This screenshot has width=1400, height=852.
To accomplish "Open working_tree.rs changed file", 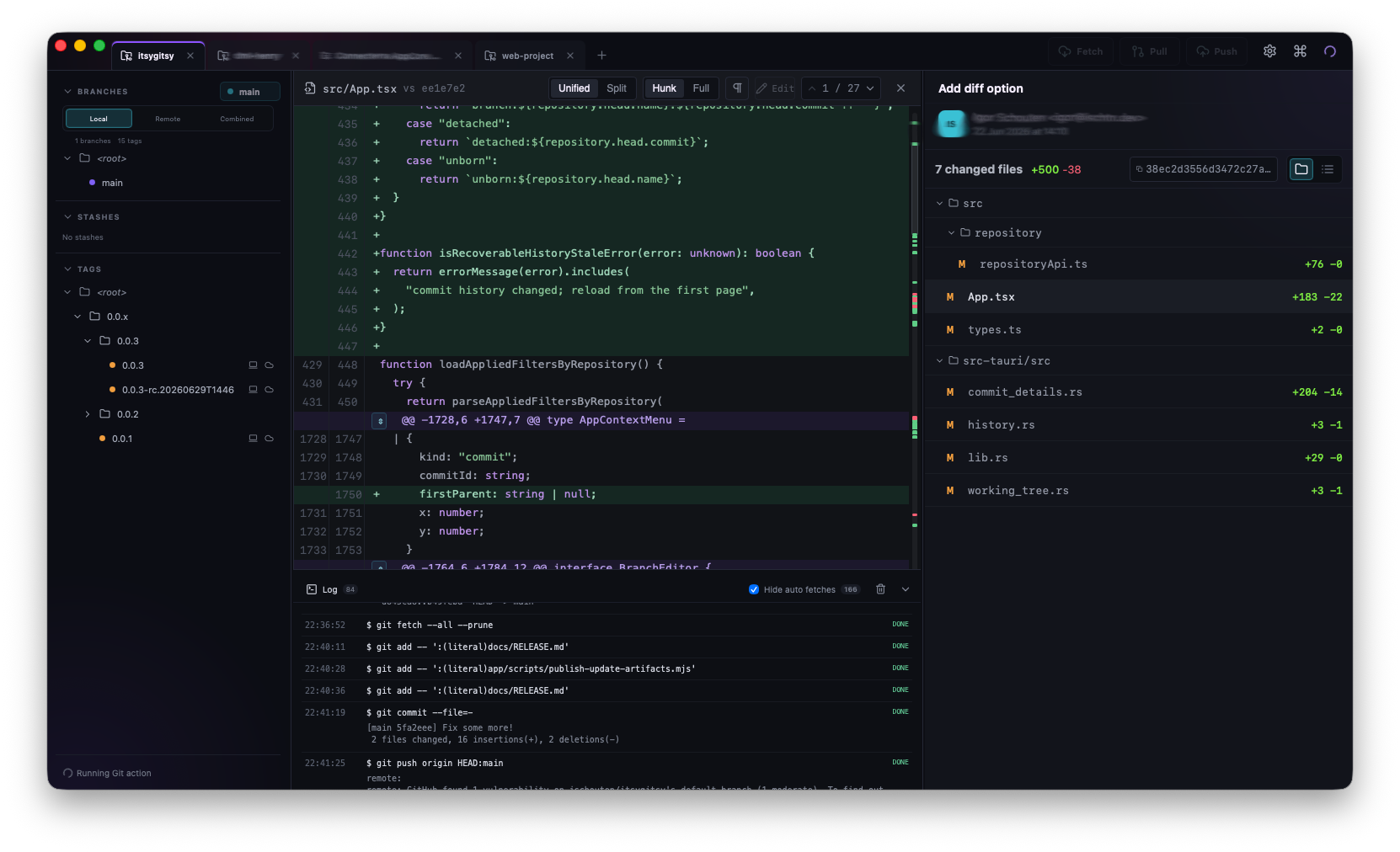I will point(1138,491).
